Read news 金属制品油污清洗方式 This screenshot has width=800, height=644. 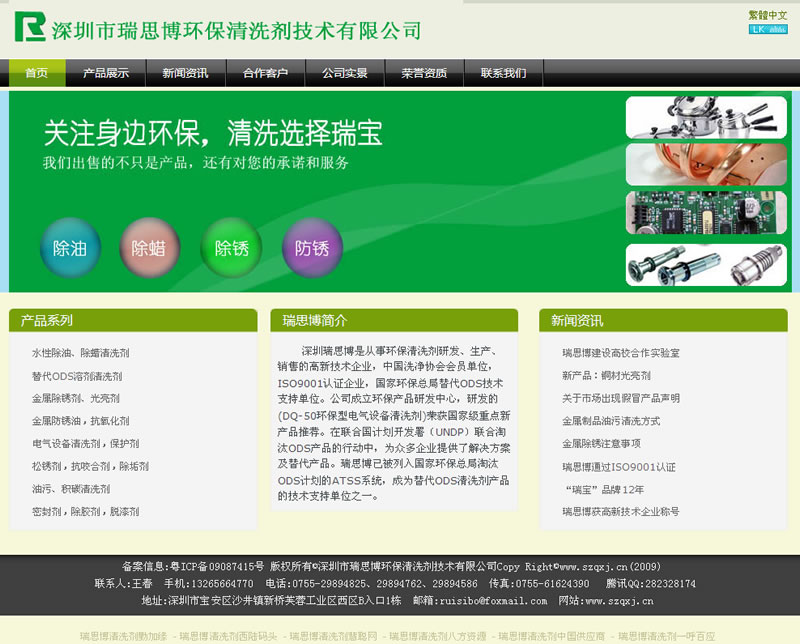click(611, 420)
